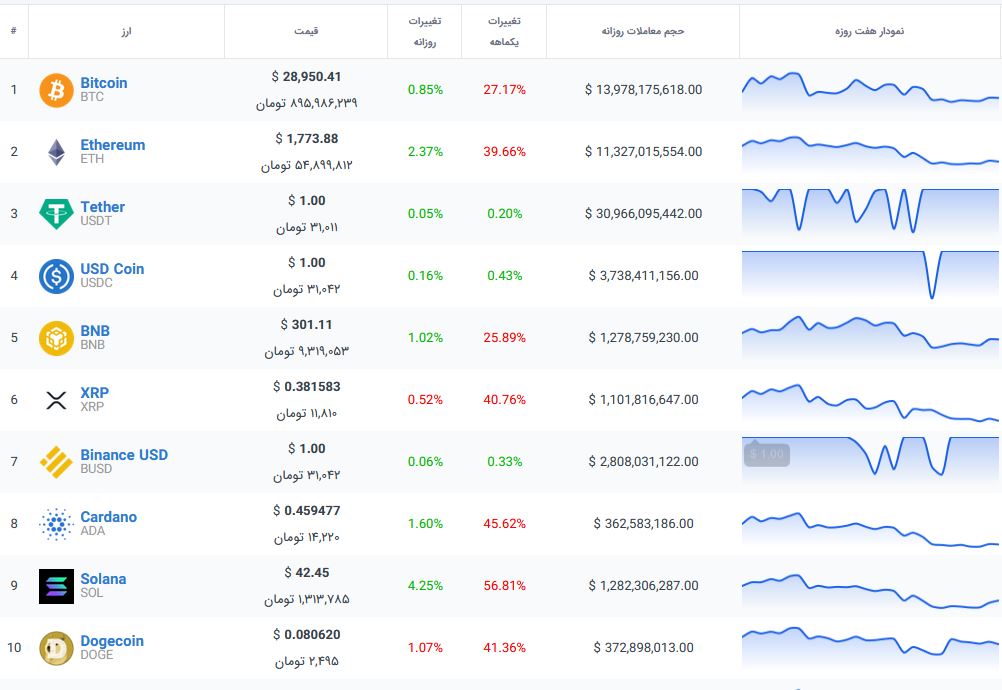The height and width of the screenshot is (690, 1002).
Task: Click the Ethereum diamond logo
Action: (x=56, y=152)
